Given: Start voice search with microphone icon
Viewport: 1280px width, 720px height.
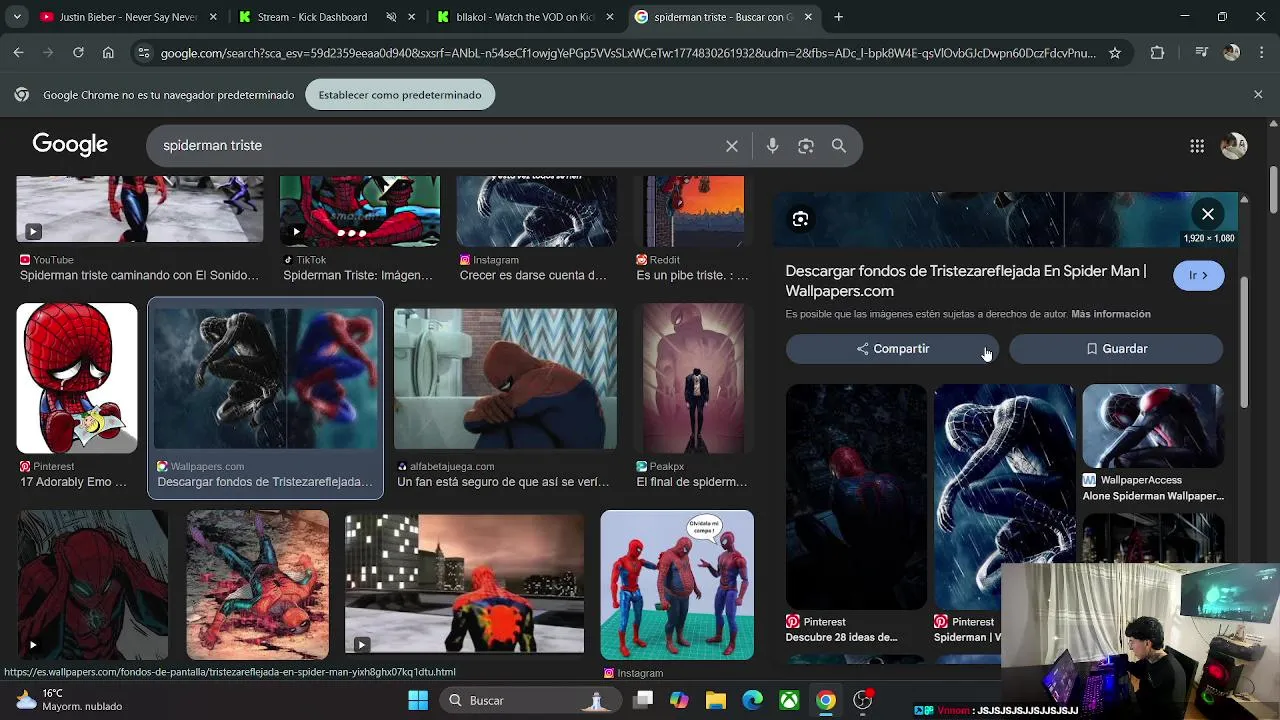Looking at the screenshot, I should [x=772, y=146].
